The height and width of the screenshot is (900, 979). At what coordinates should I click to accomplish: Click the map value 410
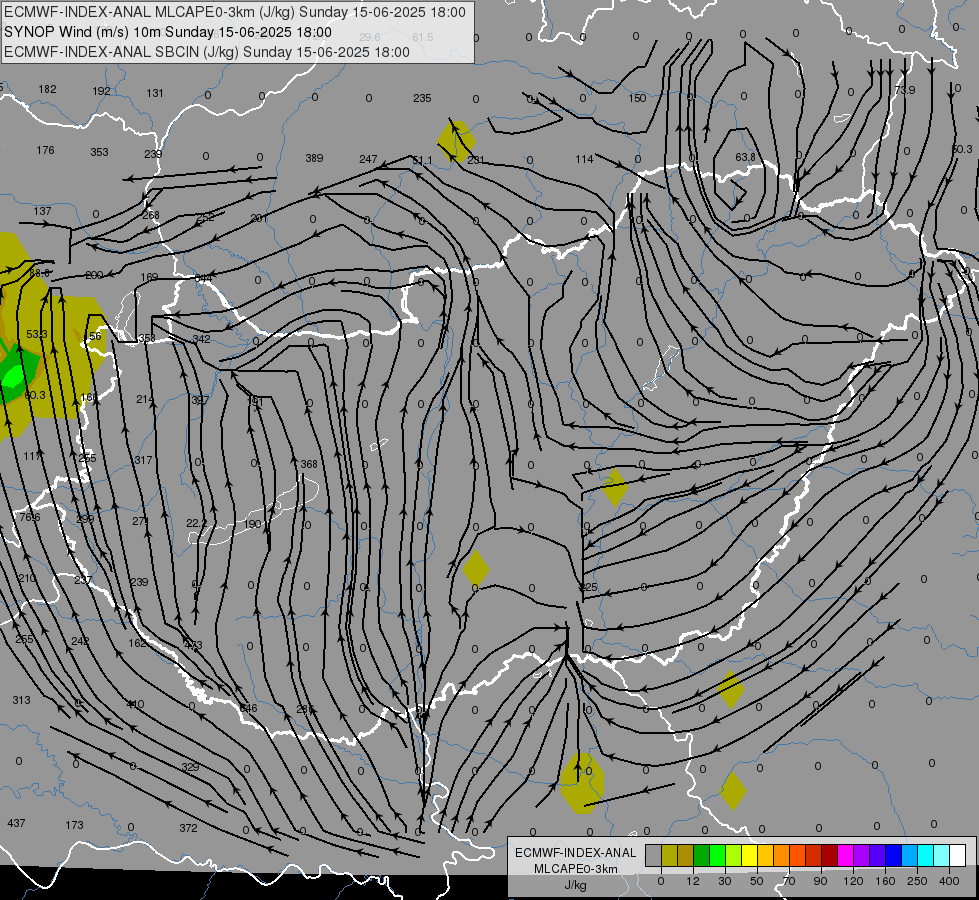pos(135,704)
